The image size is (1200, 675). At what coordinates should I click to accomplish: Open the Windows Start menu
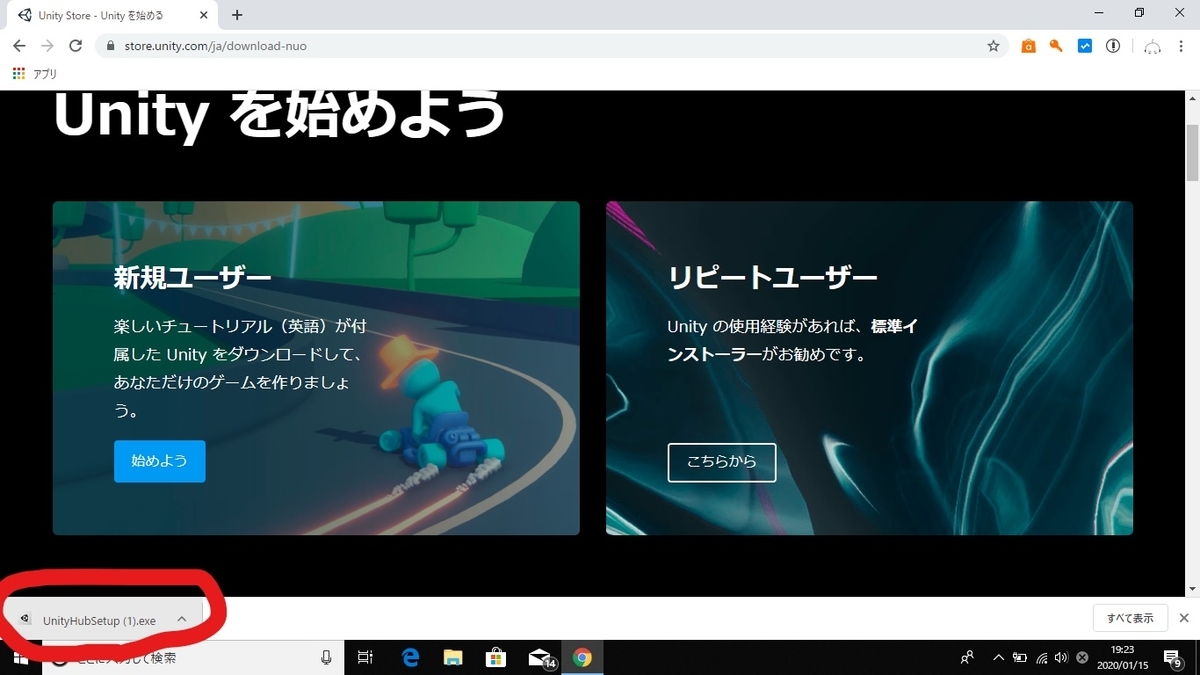tap(20, 658)
